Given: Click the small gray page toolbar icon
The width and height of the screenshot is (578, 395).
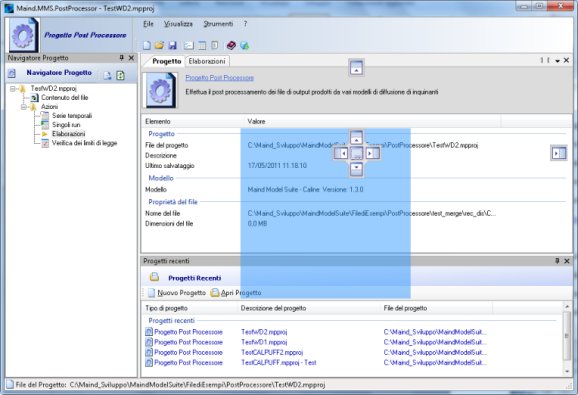Looking at the screenshot, I should coord(215,45).
